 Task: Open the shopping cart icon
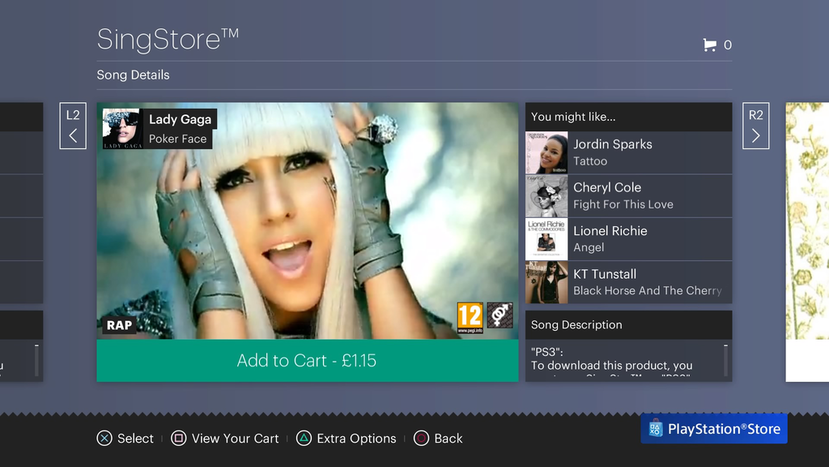(710, 45)
